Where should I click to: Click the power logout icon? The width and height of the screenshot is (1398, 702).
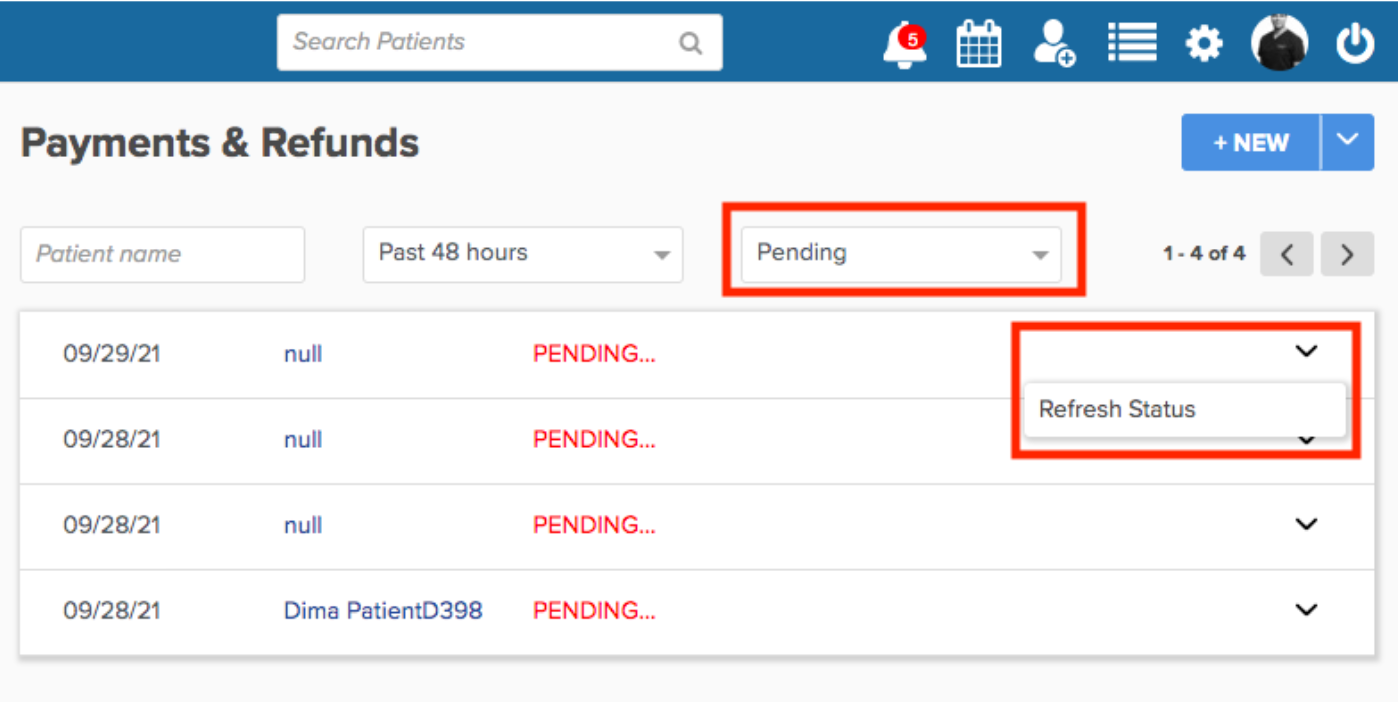[x=1355, y=44]
